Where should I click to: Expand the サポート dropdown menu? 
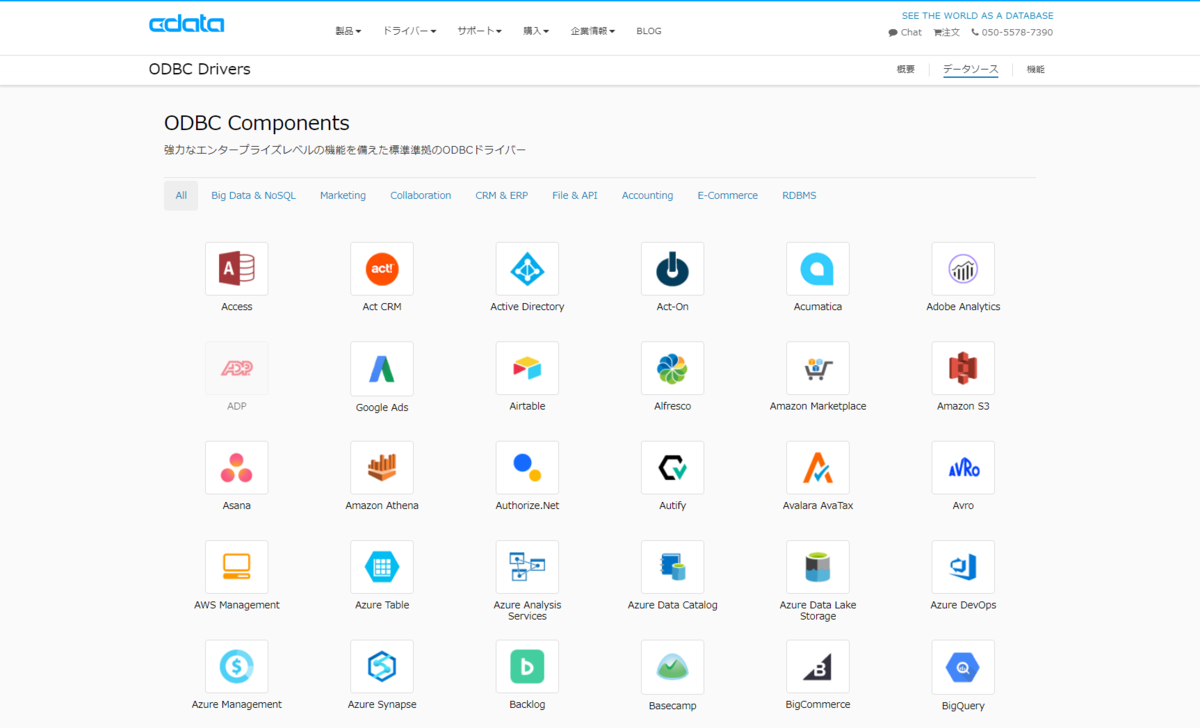pyautogui.click(x=480, y=31)
